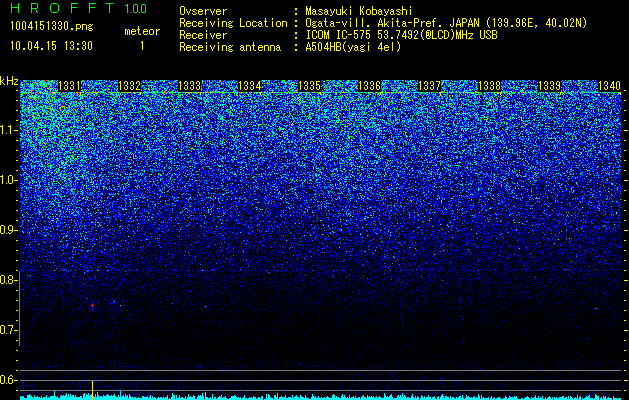Click the antenna text A504HB(yagi 4el)
The width and height of the screenshot is (629, 400).
pyautogui.click(x=353, y=47)
